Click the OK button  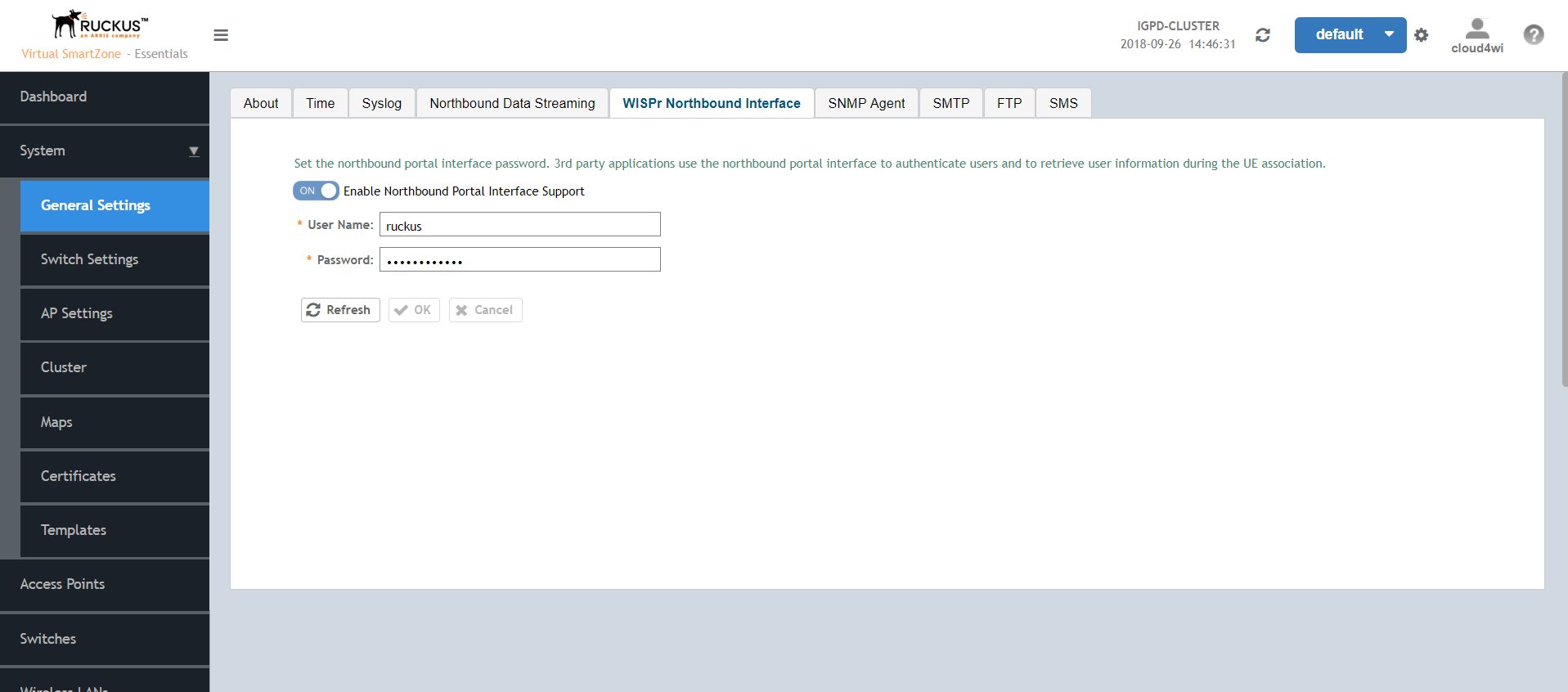(x=414, y=310)
